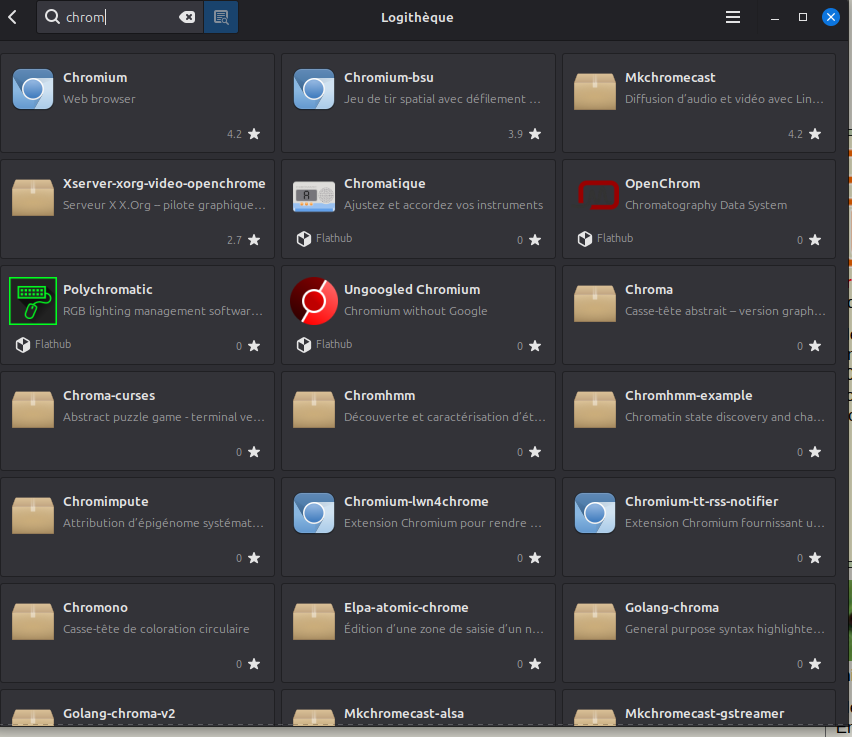Image resolution: width=852 pixels, height=737 pixels.
Task: Open the Xserver-xorg-video-openchrome entry
Action: point(138,206)
